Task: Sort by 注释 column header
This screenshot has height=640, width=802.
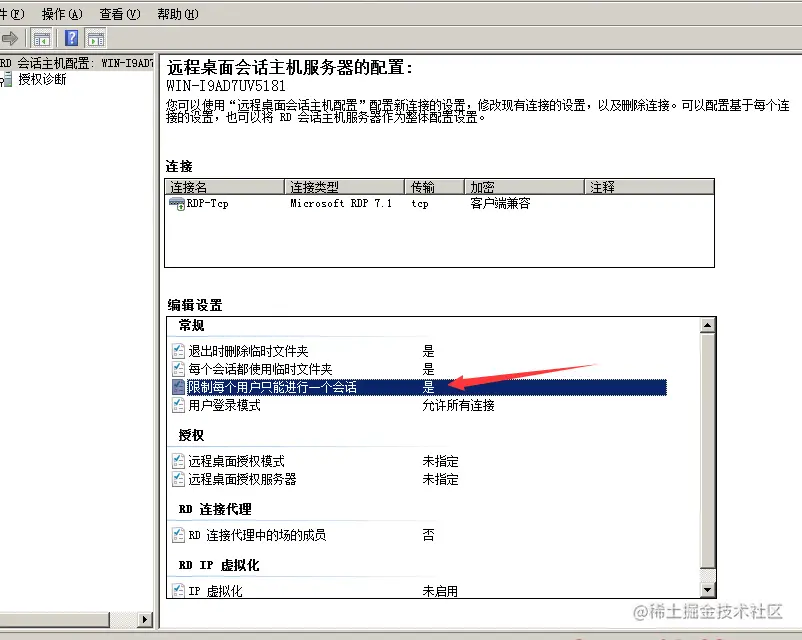Action: (x=649, y=187)
